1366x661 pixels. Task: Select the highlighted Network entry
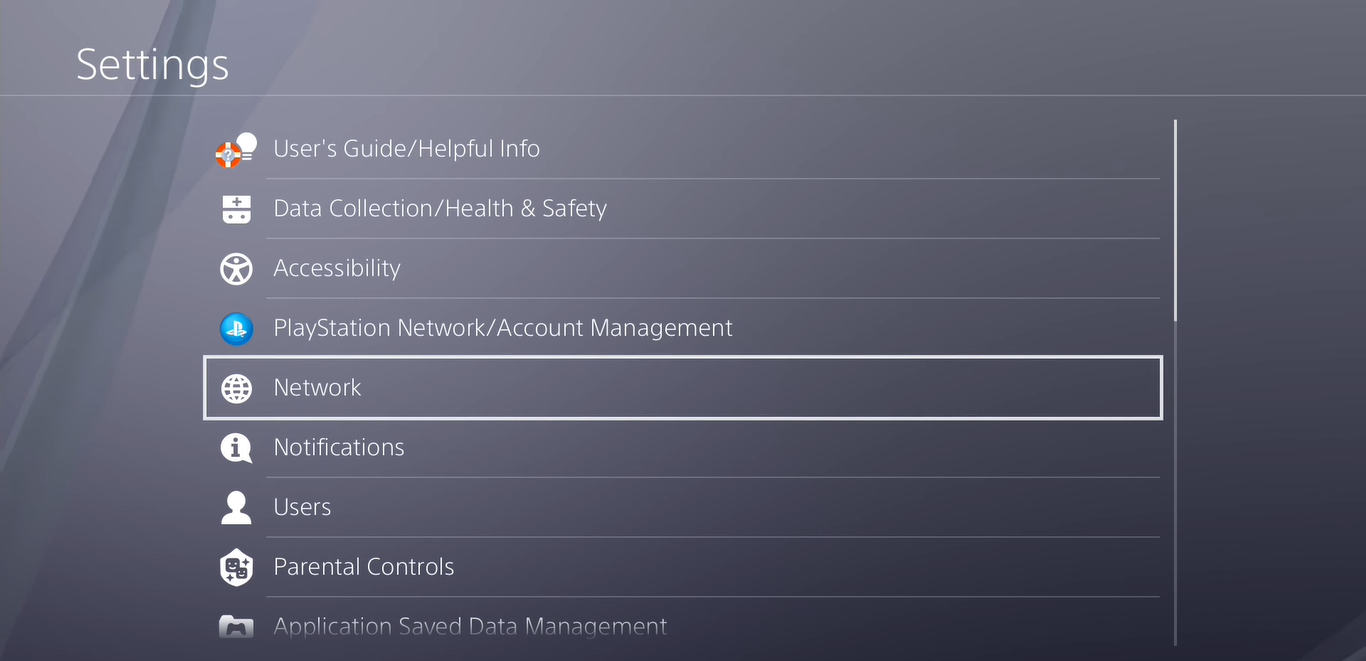click(x=683, y=387)
